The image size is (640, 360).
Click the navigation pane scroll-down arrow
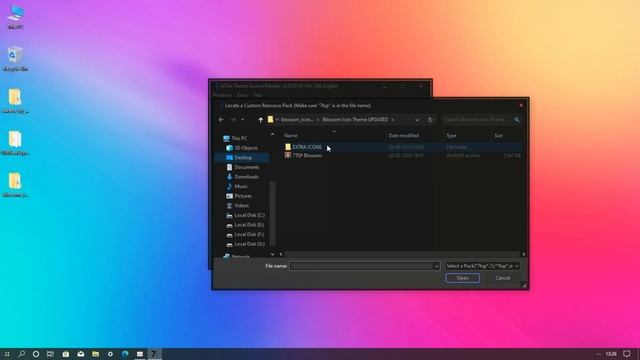tap(272, 254)
